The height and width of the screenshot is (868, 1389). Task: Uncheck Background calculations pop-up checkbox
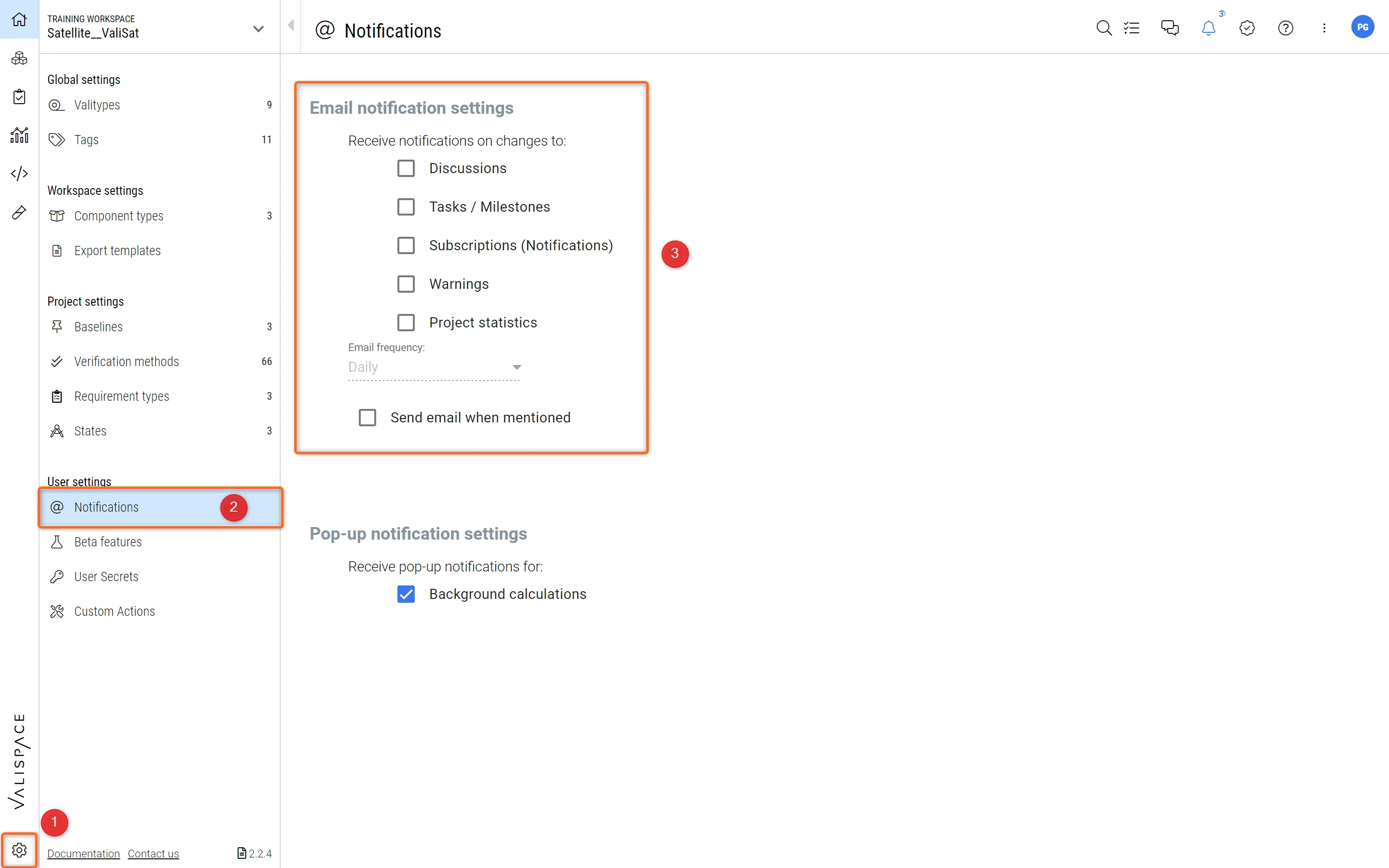pos(406,594)
